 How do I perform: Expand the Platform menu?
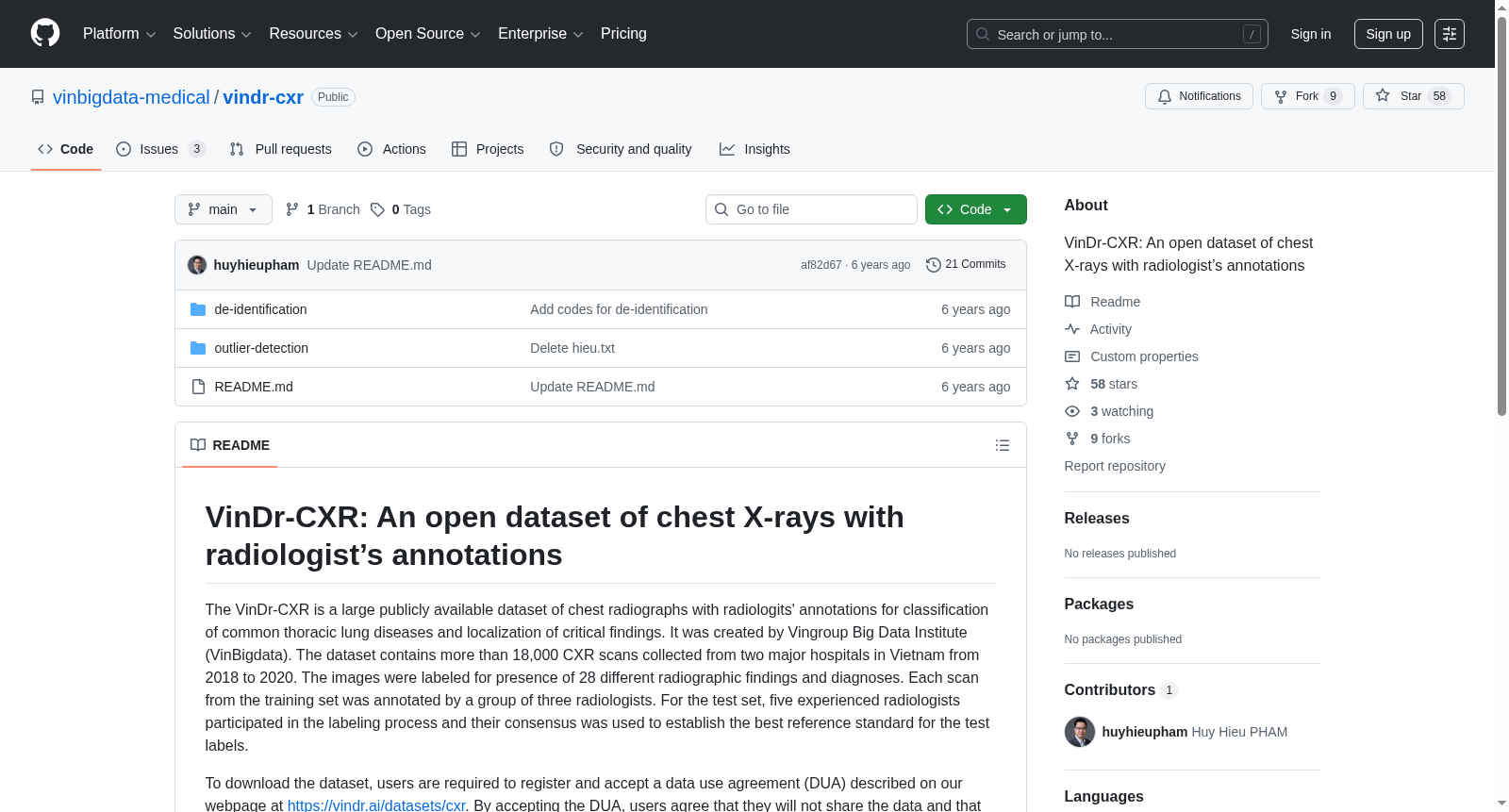tap(120, 34)
